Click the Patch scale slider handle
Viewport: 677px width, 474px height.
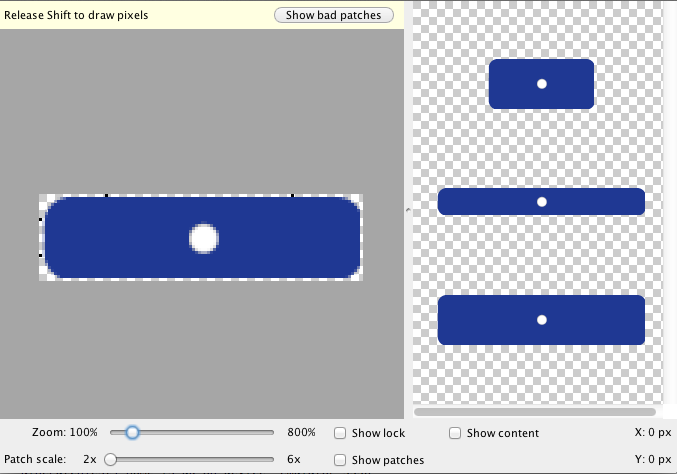point(111,459)
